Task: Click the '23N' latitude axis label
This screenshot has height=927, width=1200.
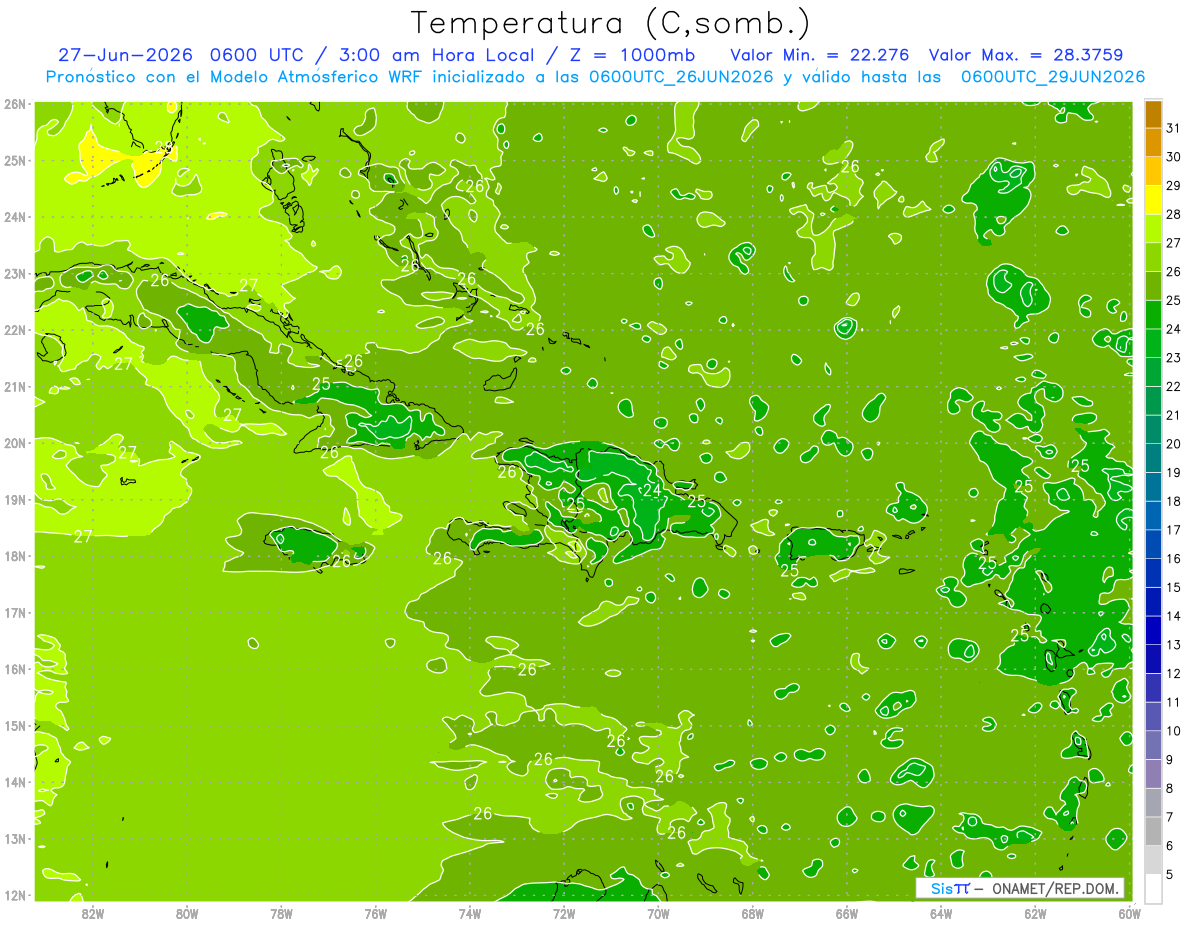Action: point(15,273)
